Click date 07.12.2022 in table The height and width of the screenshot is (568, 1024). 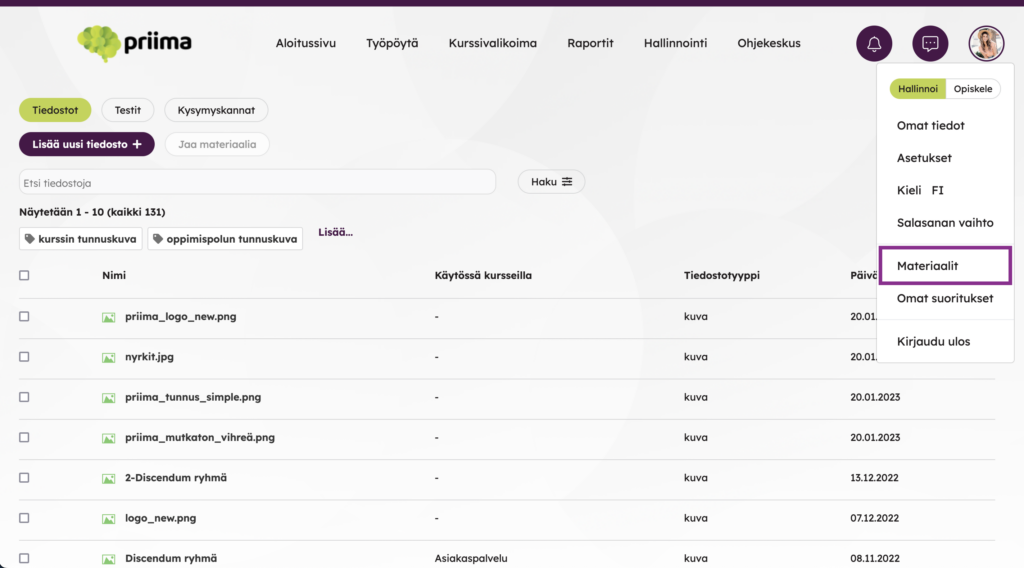(x=874, y=518)
